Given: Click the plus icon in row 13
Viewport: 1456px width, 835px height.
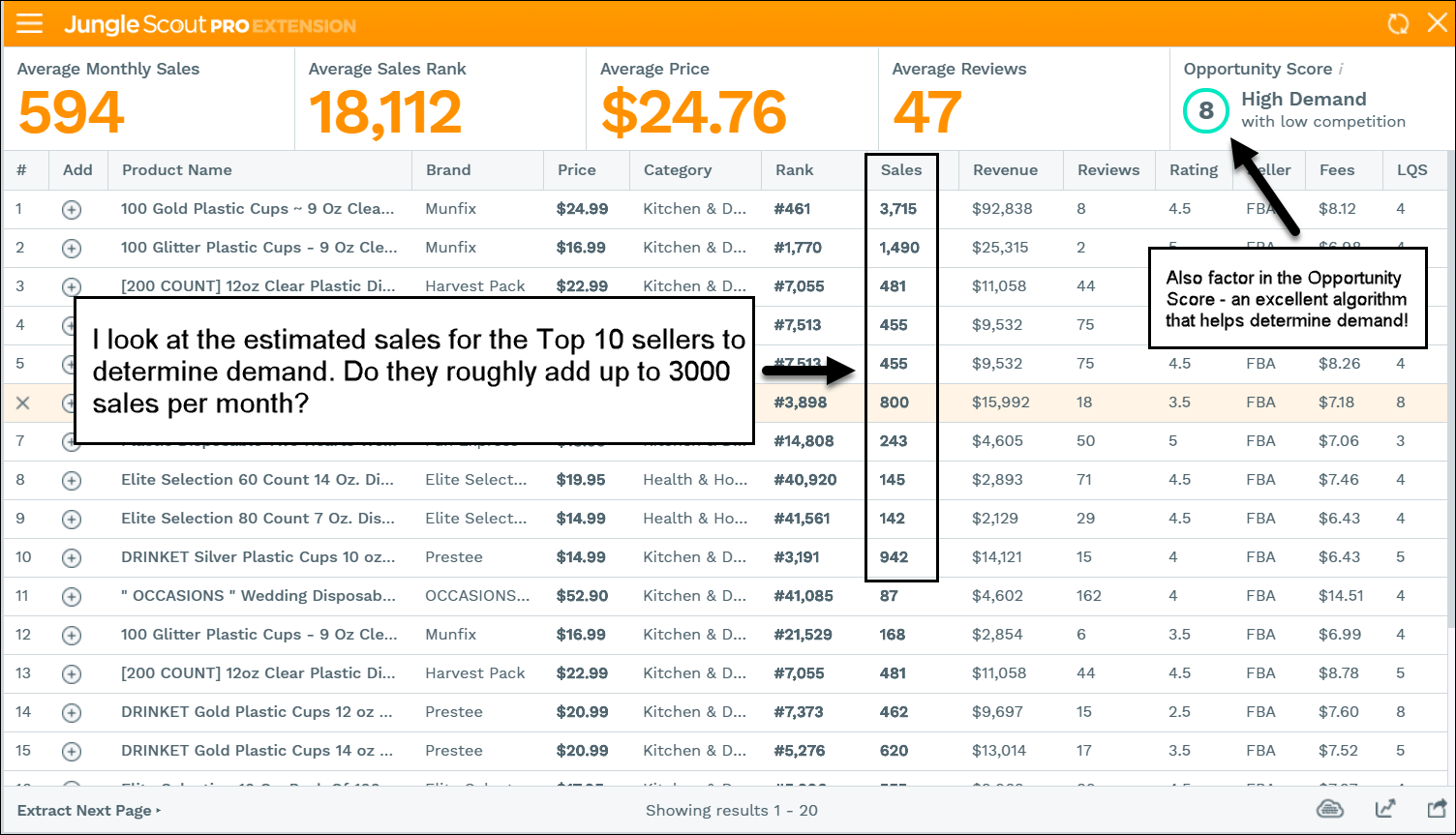Looking at the screenshot, I should point(72,673).
